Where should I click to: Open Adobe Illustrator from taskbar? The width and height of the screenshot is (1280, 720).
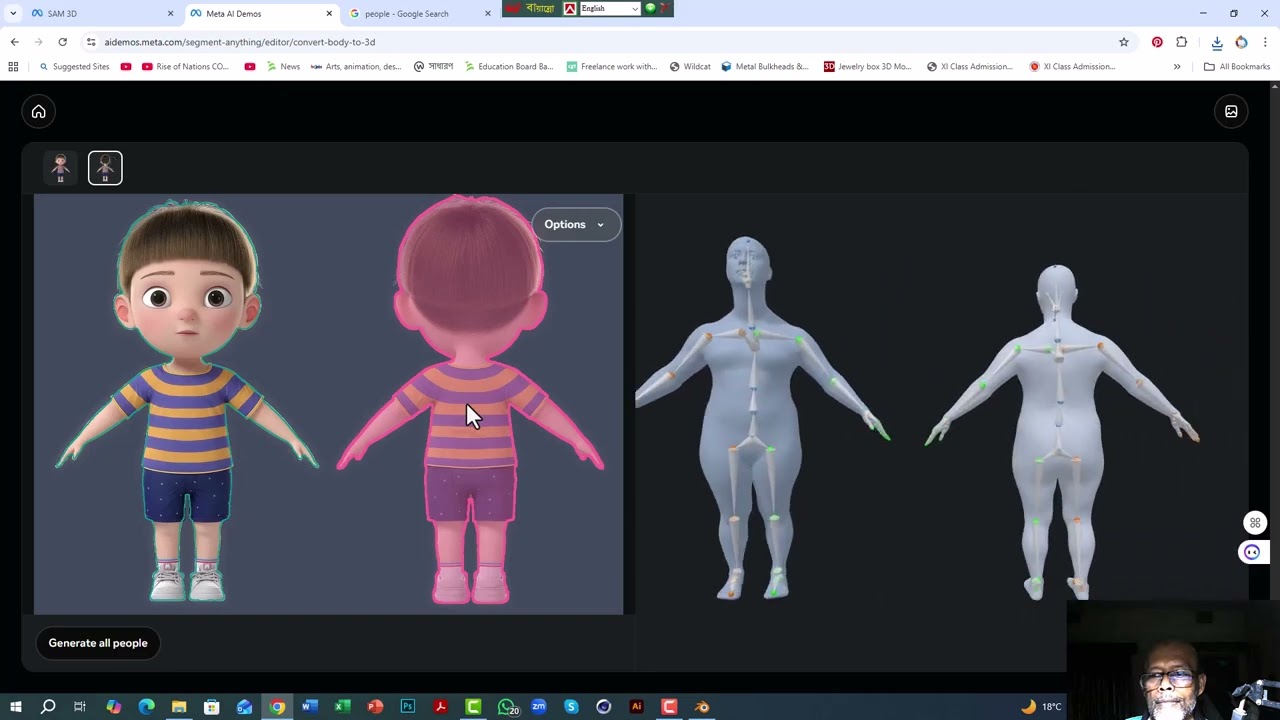click(636, 707)
